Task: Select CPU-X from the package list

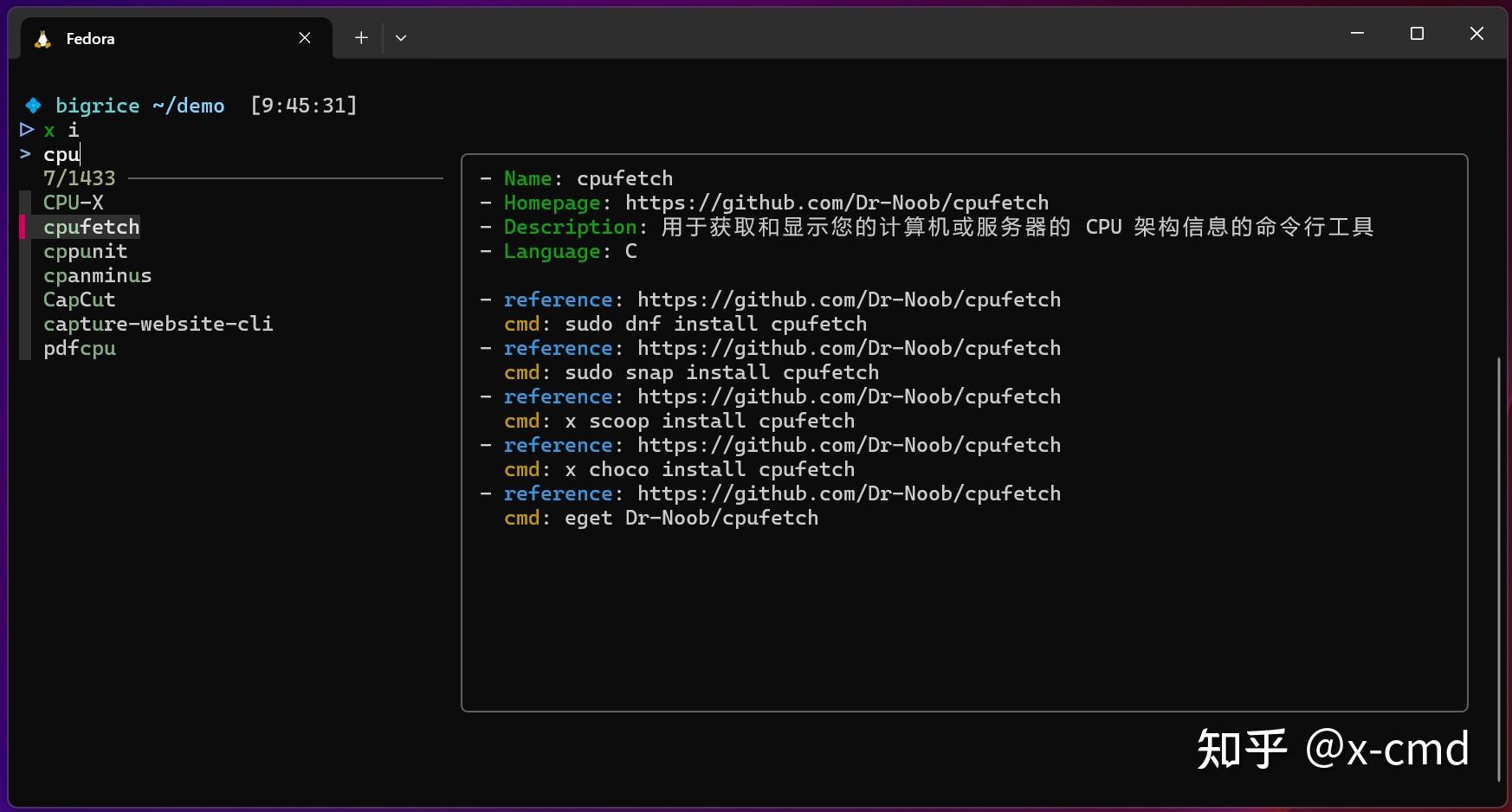Action: point(74,203)
